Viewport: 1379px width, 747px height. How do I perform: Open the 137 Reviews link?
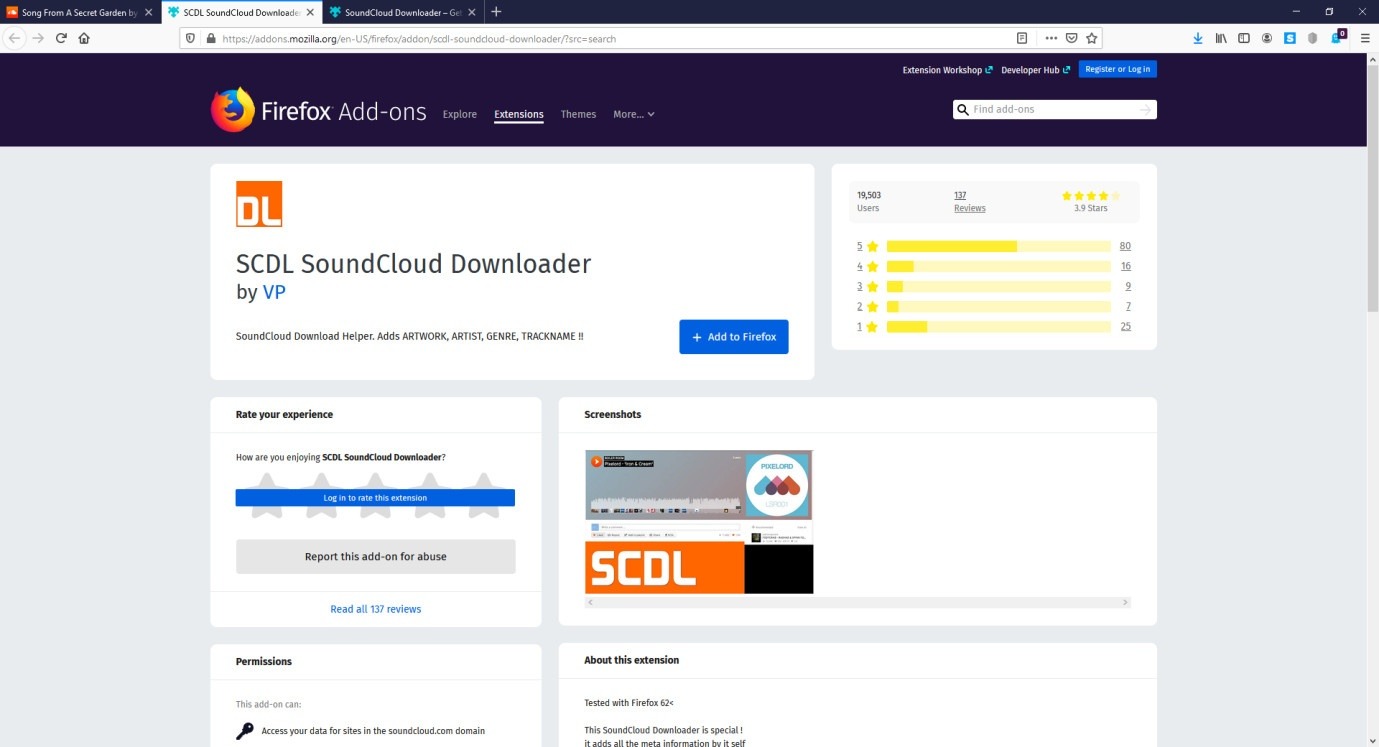pyautogui.click(x=969, y=201)
